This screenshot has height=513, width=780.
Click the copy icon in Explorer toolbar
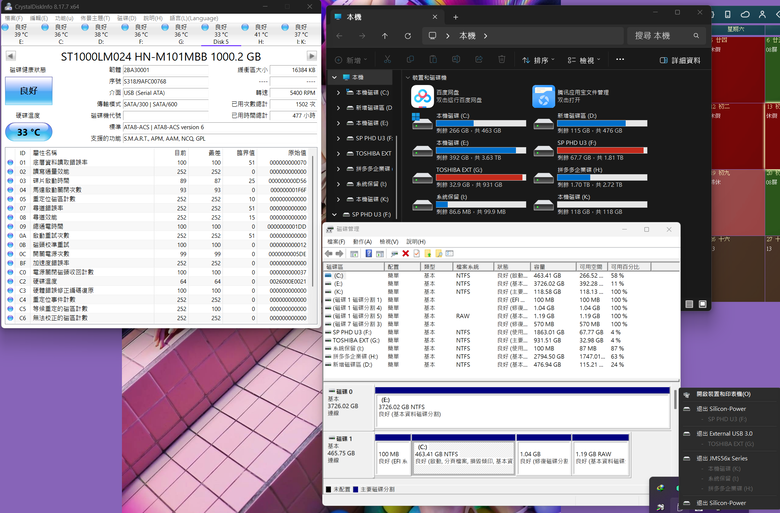coord(410,60)
